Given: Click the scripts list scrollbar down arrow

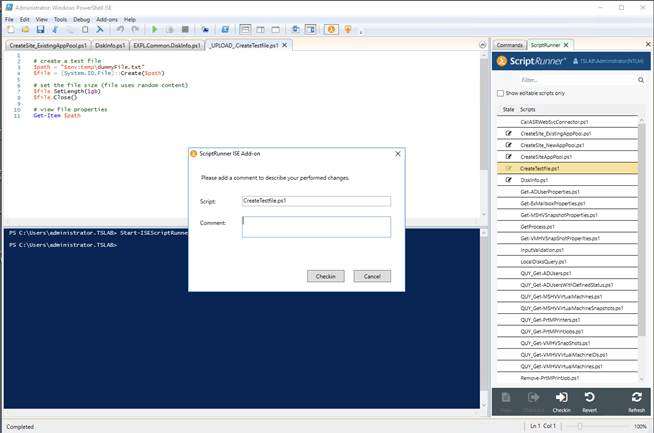Looking at the screenshot, I should pyautogui.click(x=641, y=379).
